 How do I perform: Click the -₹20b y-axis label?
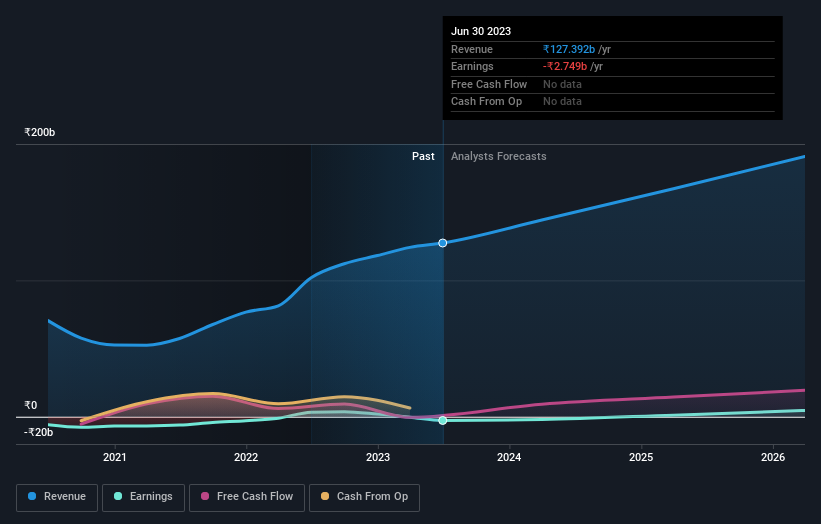[x=38, y=432]
